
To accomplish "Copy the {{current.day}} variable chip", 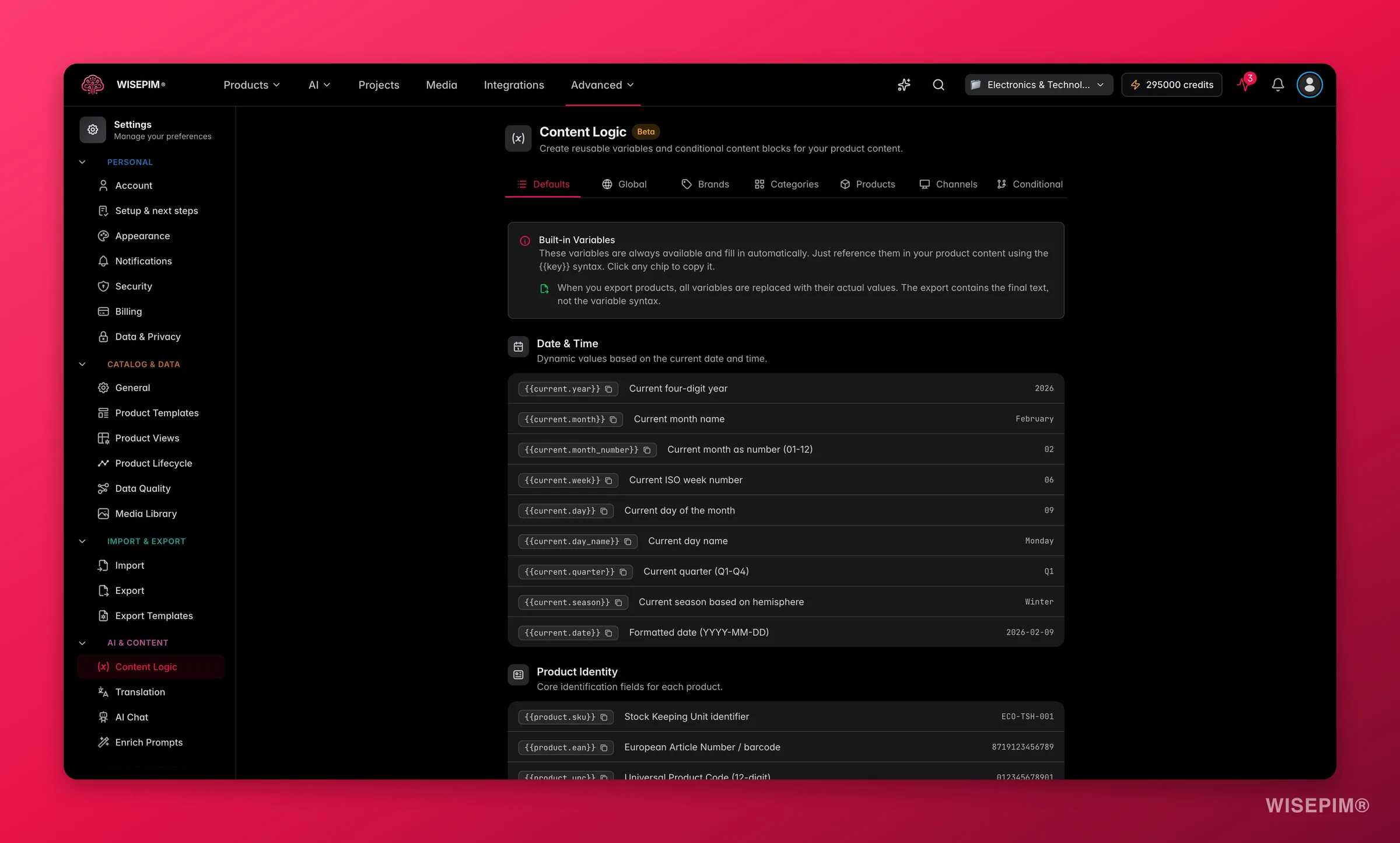I will [x=565, y=510].
